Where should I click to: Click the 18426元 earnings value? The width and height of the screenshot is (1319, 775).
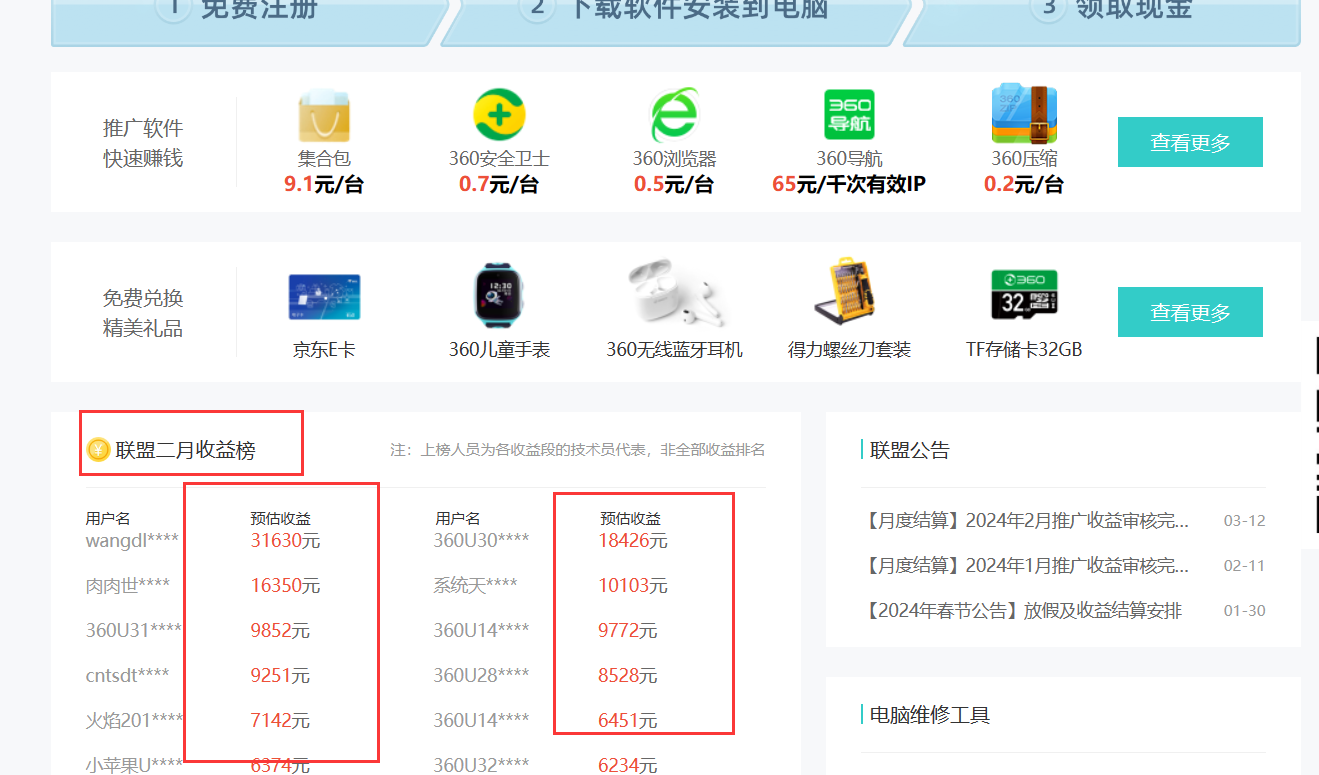[x=633, y=540]
